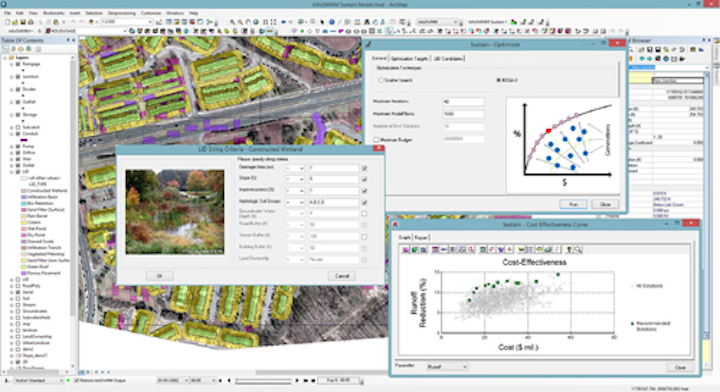
Task: Select the Zoom Out magnifier tool
Action: click(240, 22)
